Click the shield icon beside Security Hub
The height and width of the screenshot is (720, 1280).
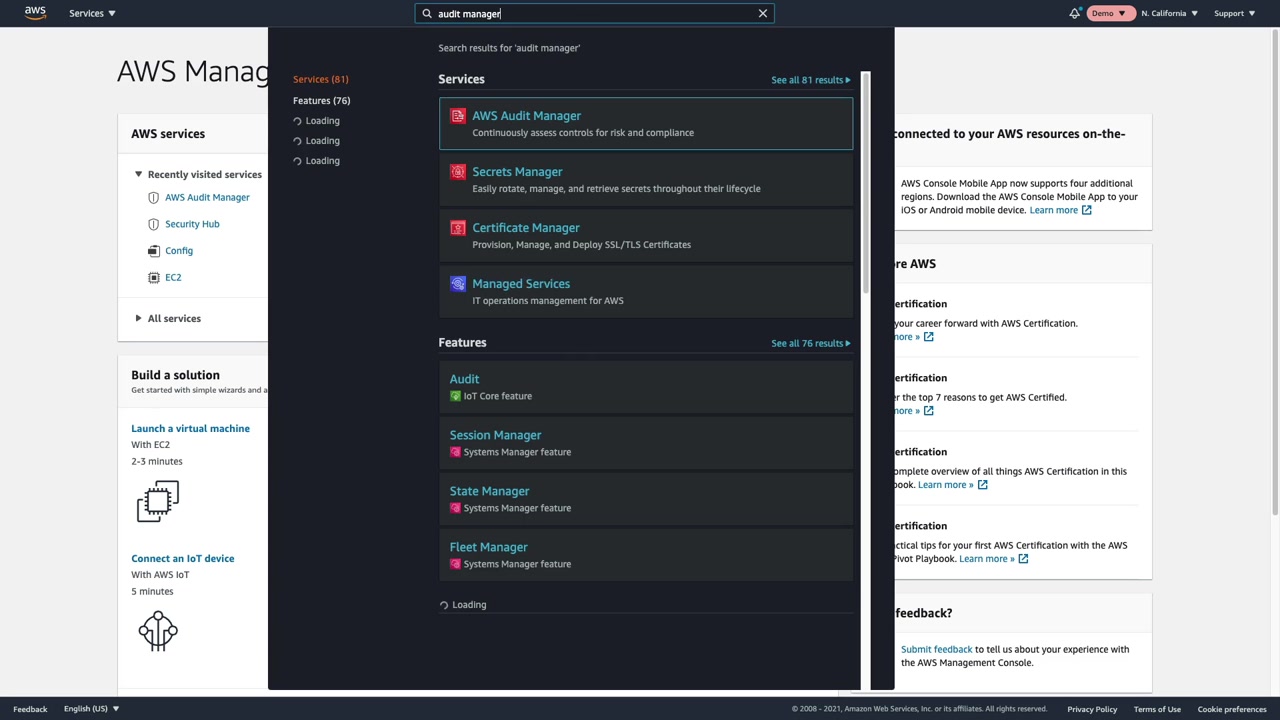(153, 224)
